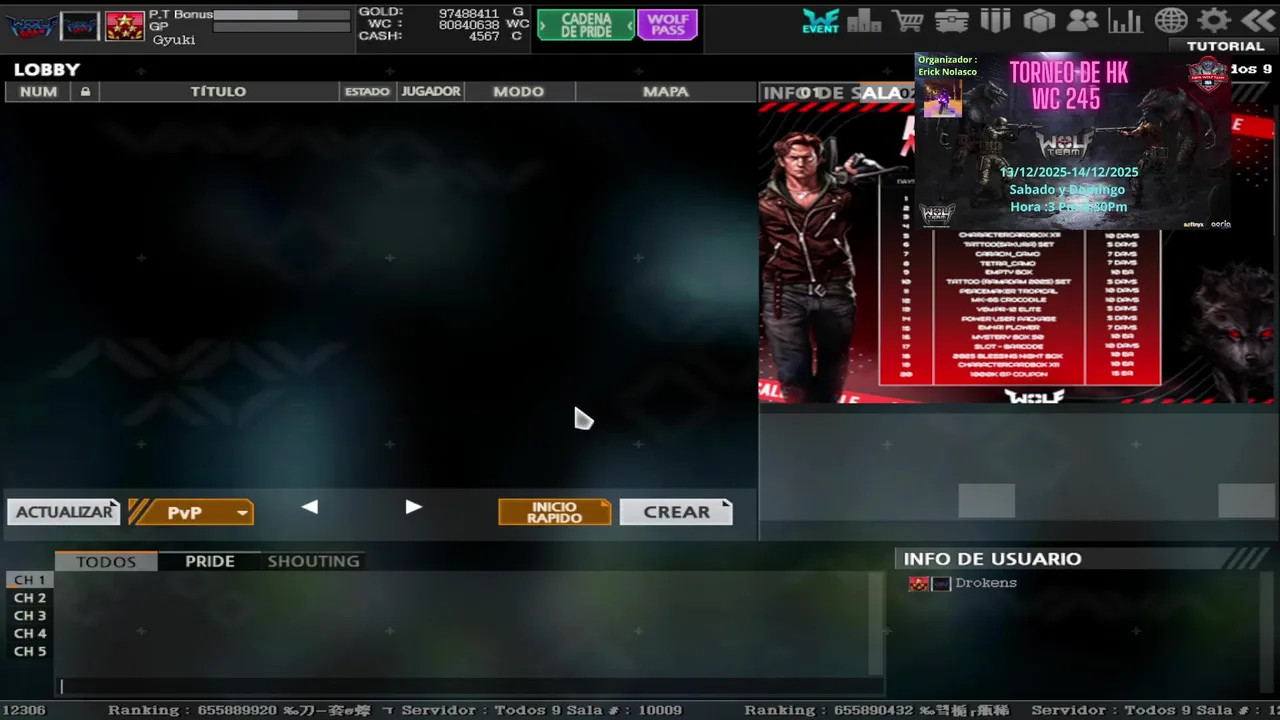Open the shopping cart store

[x=908, y=21]
